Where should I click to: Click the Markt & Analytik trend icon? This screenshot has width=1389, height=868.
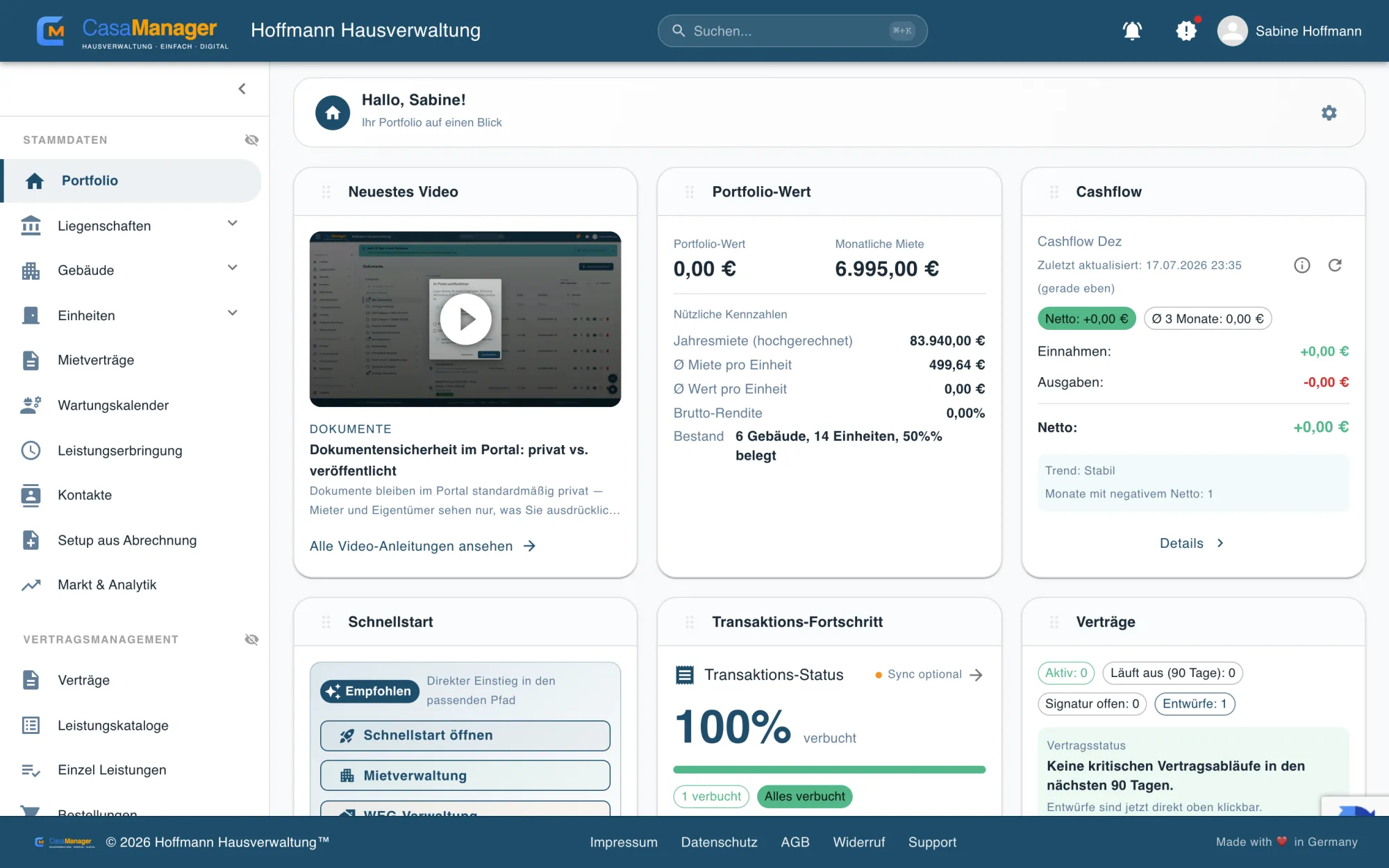[x=31, y=585]
